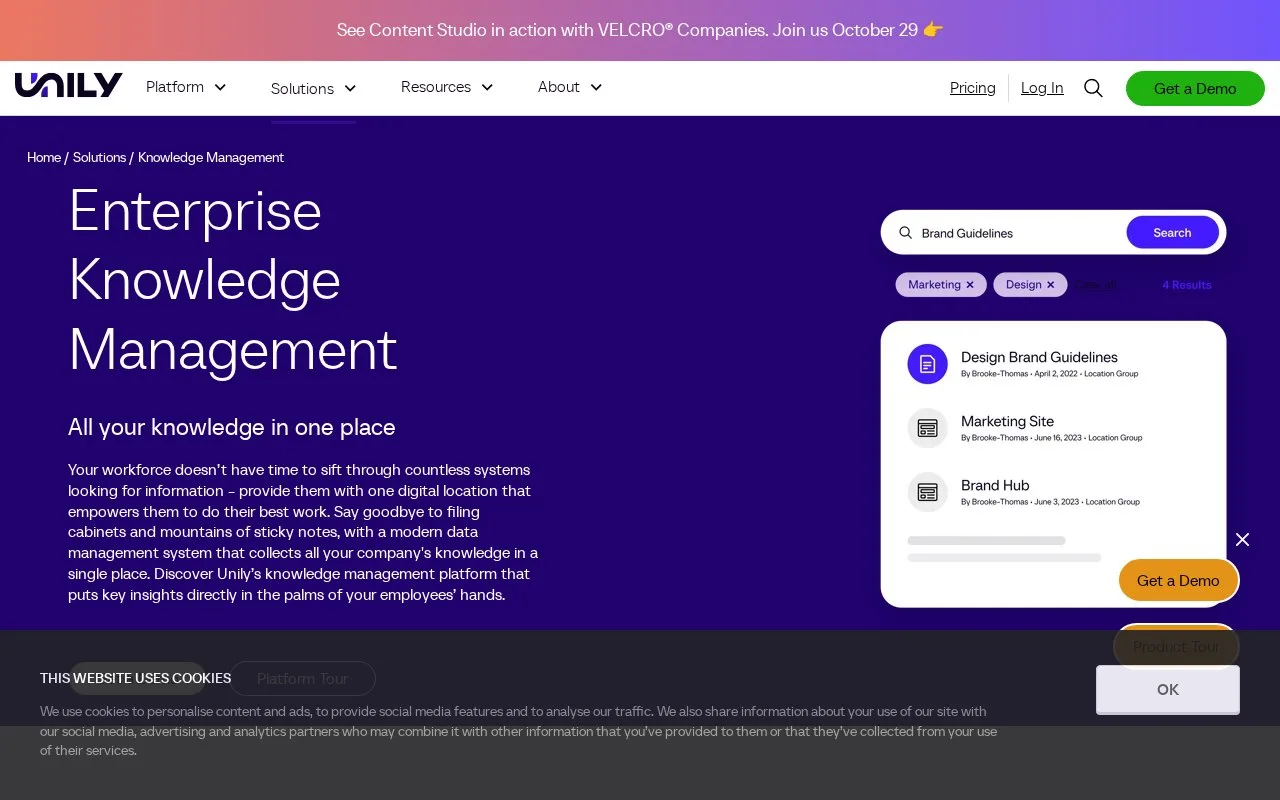Go to the Home breadcrumb
Screen dimensions: 1280x800
click(x=44, y=157)
